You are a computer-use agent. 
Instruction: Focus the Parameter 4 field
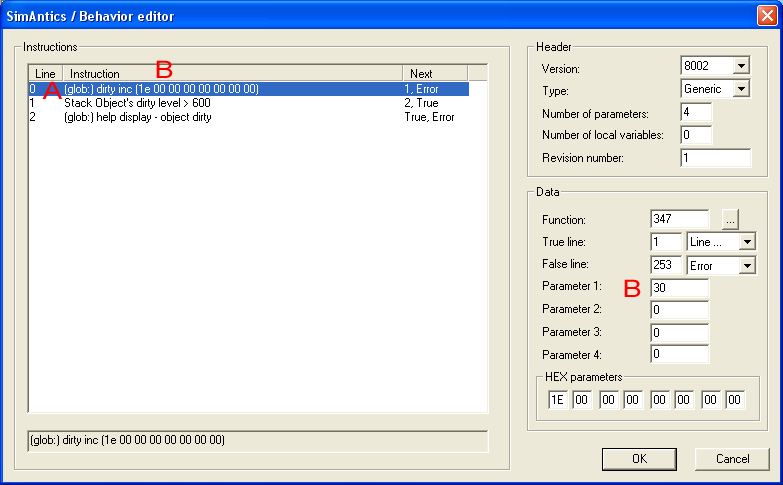click(x=680, y=355)
